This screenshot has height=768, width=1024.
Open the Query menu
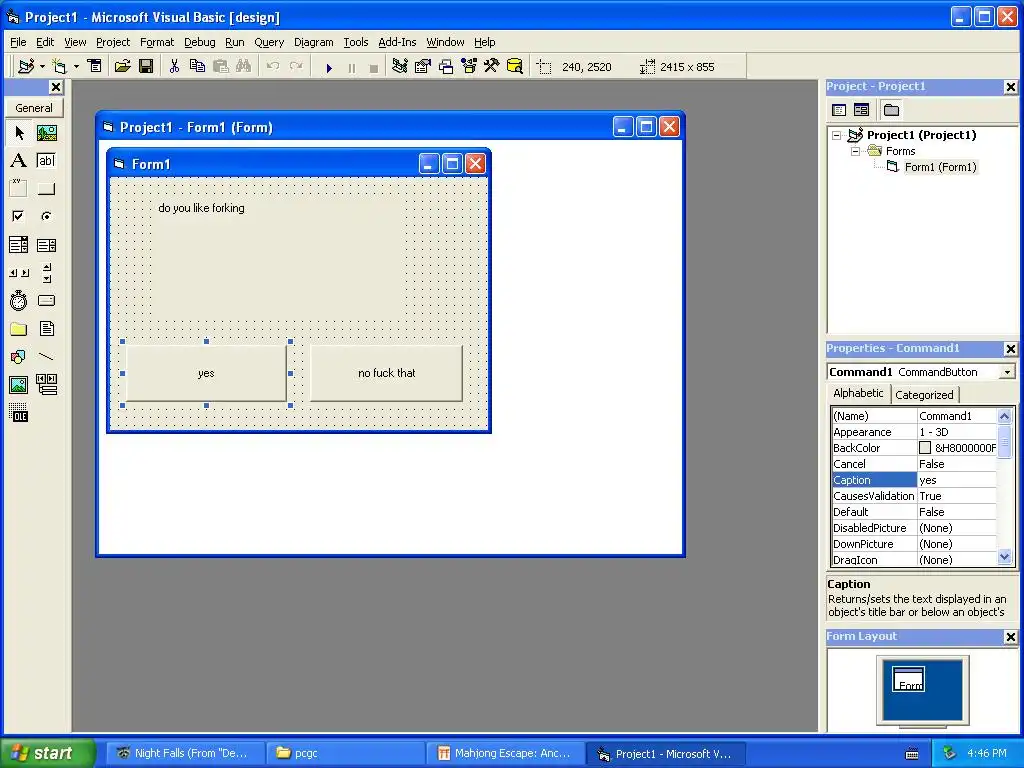click(x=269, y=42)
